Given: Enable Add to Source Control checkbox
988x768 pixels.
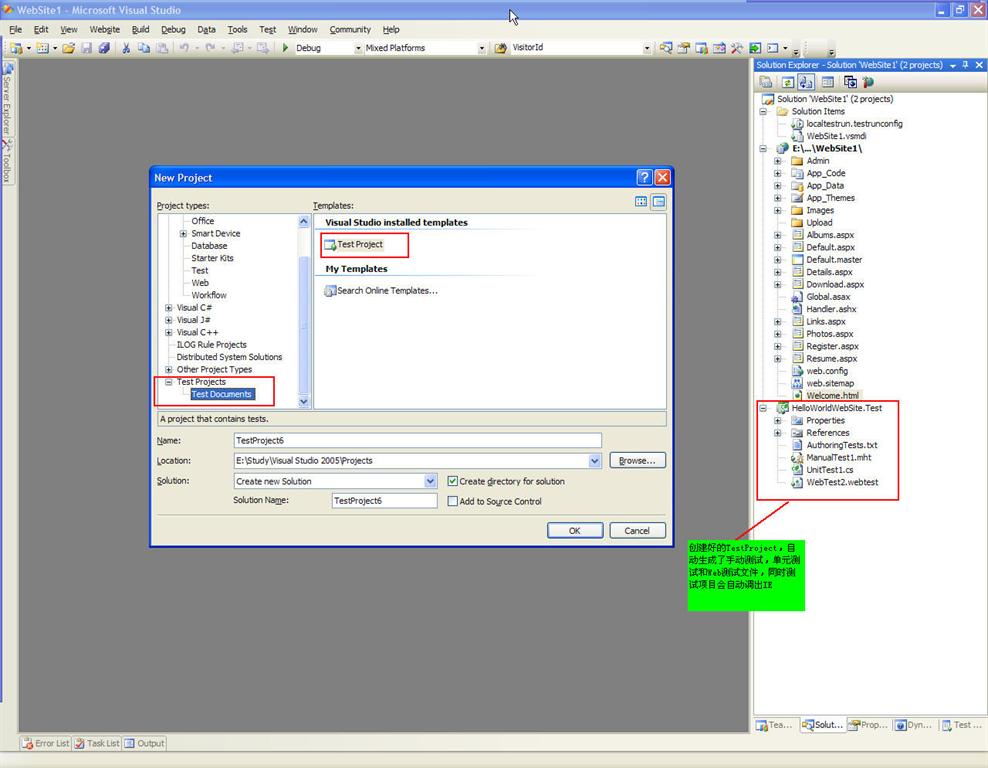Looking at the screenshot, I should click(x=452, y=501).
